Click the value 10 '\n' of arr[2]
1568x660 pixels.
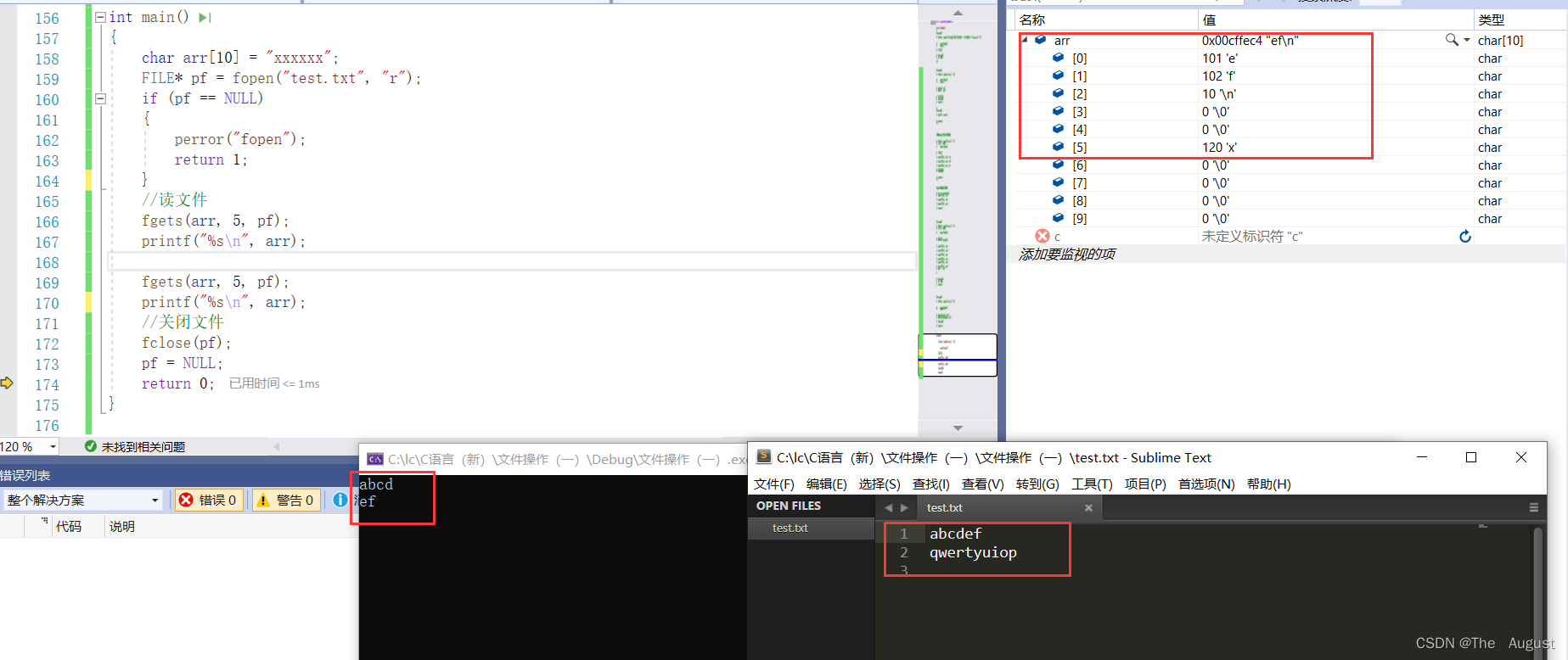1219,93
